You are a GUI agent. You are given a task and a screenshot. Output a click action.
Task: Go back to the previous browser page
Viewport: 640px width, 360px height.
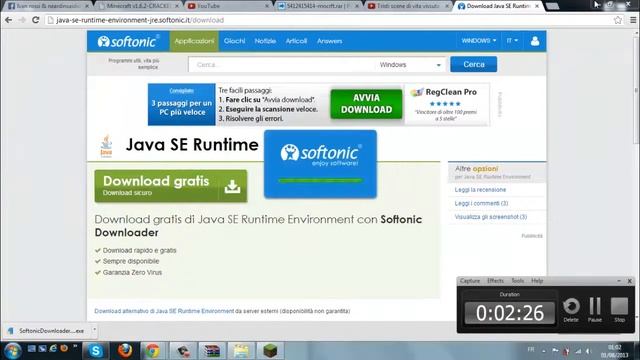tap(8, 20)
